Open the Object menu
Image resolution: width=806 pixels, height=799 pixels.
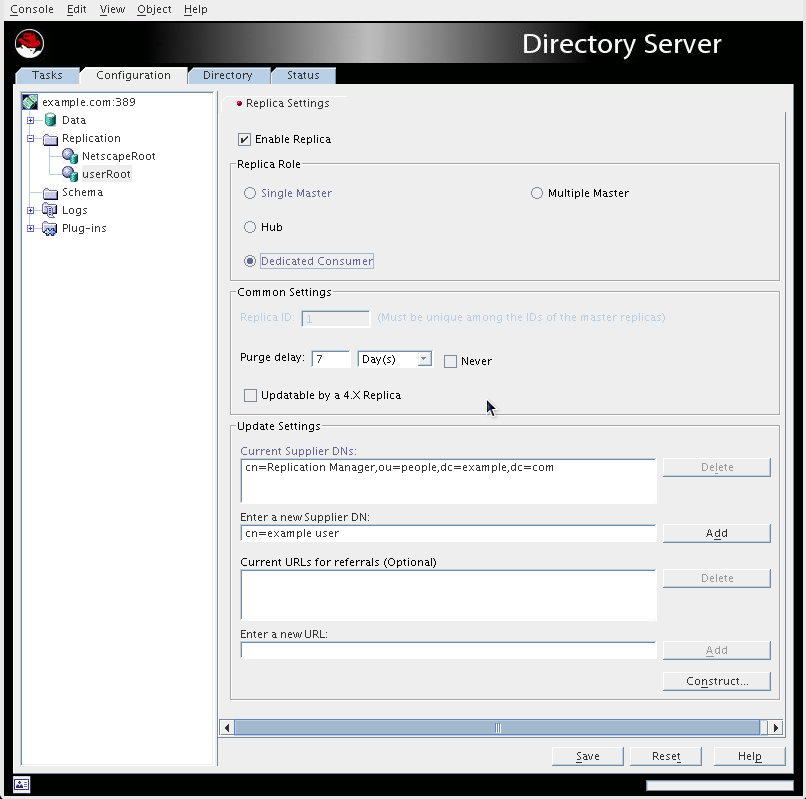point(154,9)
